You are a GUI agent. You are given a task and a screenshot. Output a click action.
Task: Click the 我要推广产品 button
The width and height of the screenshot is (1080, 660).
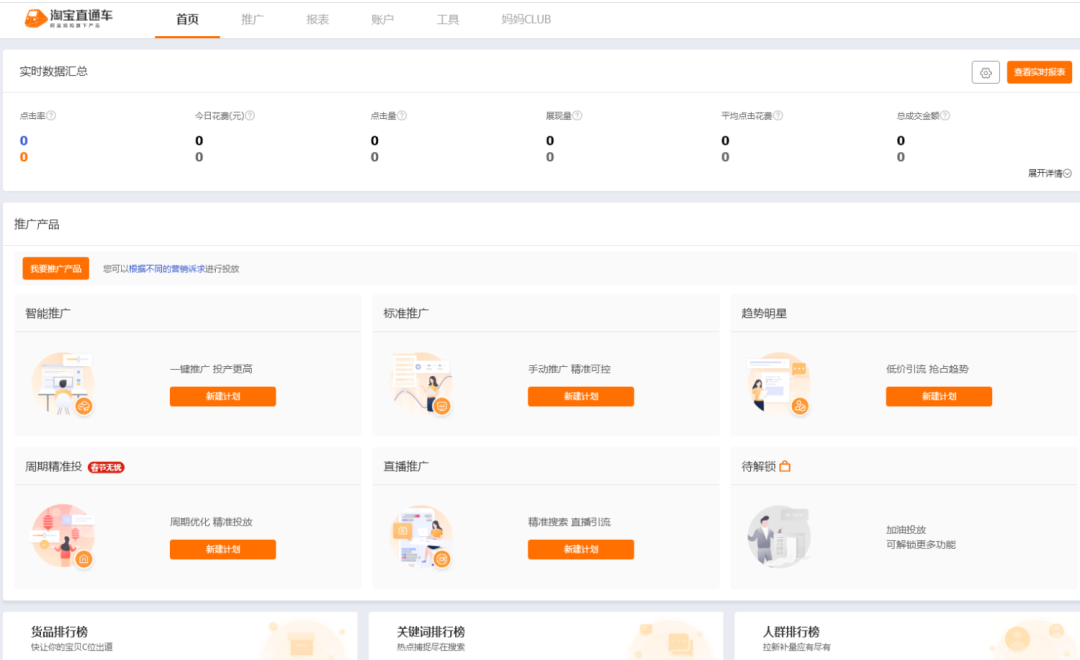pyautogui.click(x=56, y=268)
